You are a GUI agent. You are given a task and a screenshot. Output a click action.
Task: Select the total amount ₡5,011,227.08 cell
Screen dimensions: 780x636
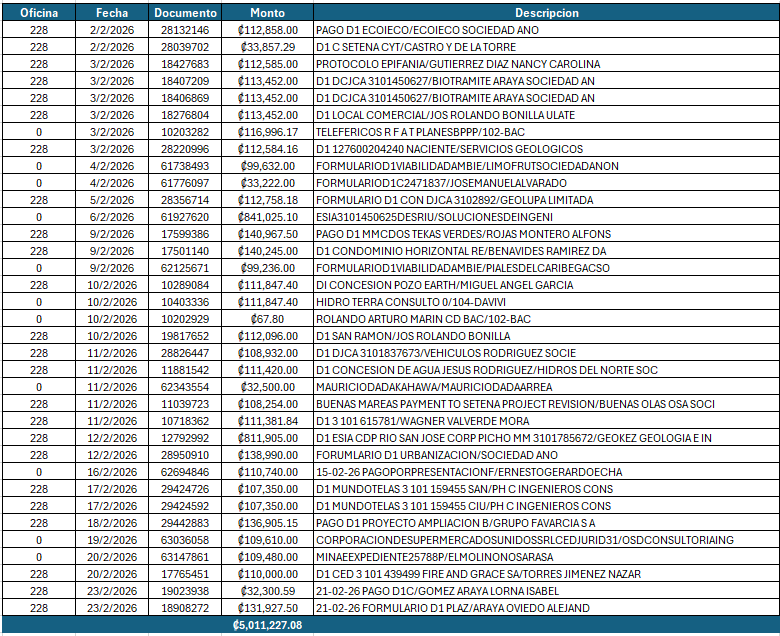(x=266, y=625)
